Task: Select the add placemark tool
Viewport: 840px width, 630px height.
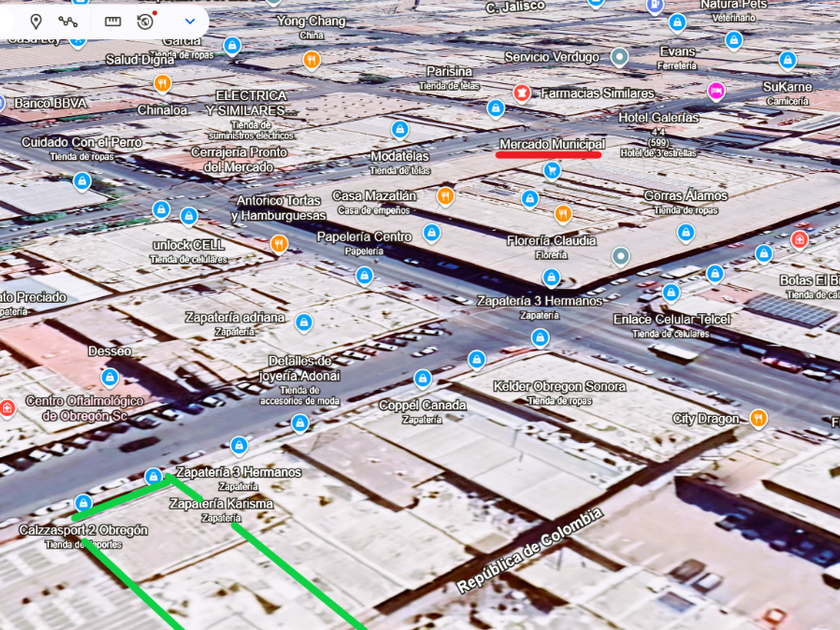Action: click(x=36, y=21)
